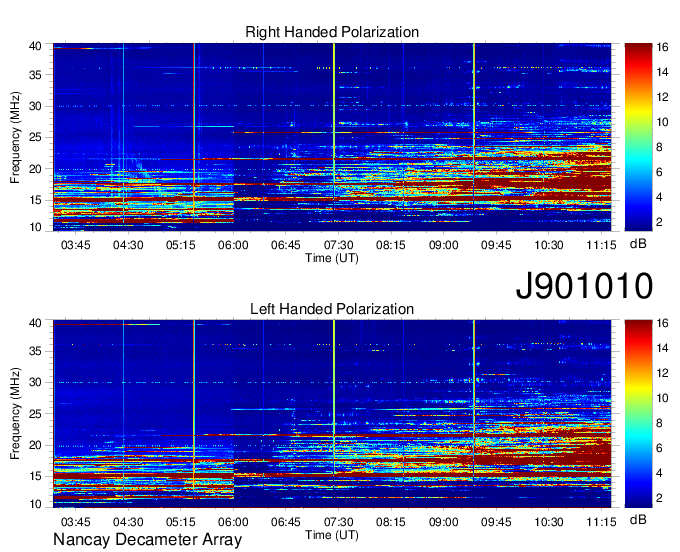The width and height of the screenshot is (680, 552).
Task: Click the 09:00 tick under Right Handed plot
Action: (x=444, y=245)
